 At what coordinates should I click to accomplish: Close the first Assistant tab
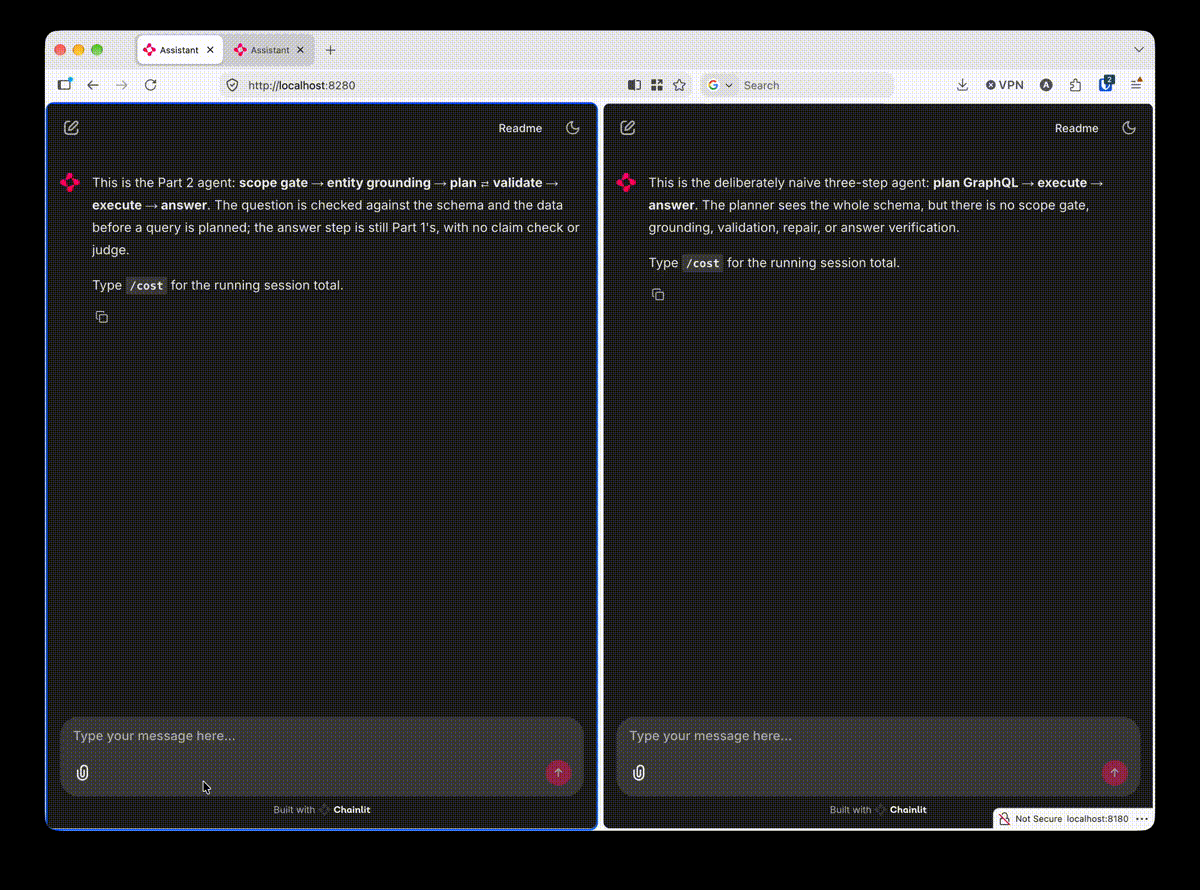(x=209, y=50)
